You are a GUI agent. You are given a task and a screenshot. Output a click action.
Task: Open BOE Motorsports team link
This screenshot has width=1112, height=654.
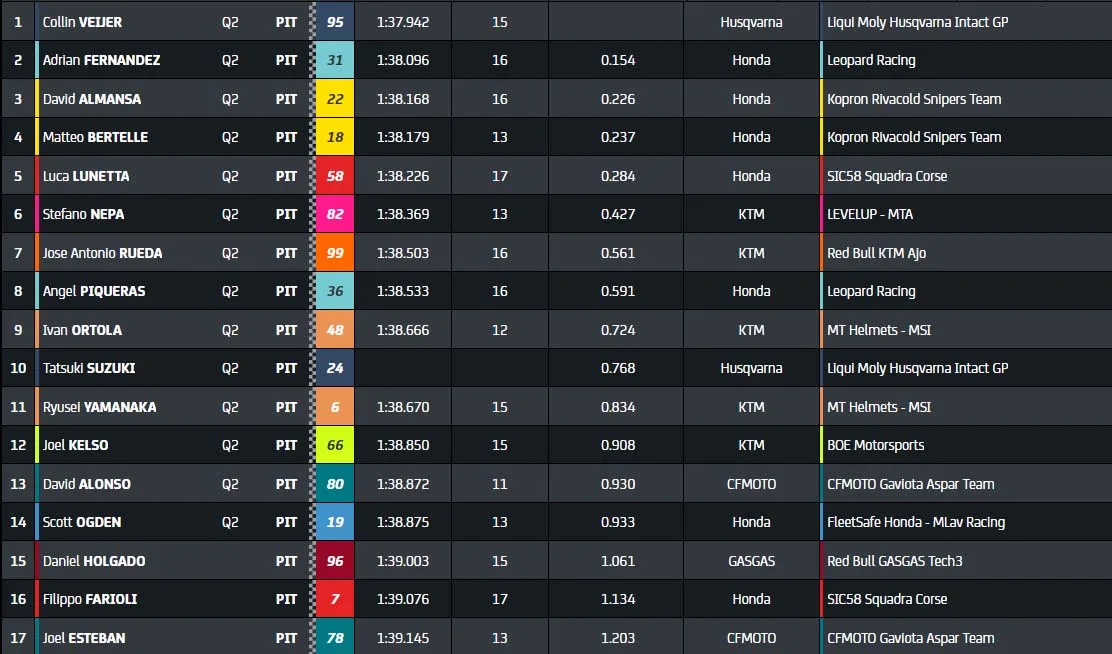876,445
